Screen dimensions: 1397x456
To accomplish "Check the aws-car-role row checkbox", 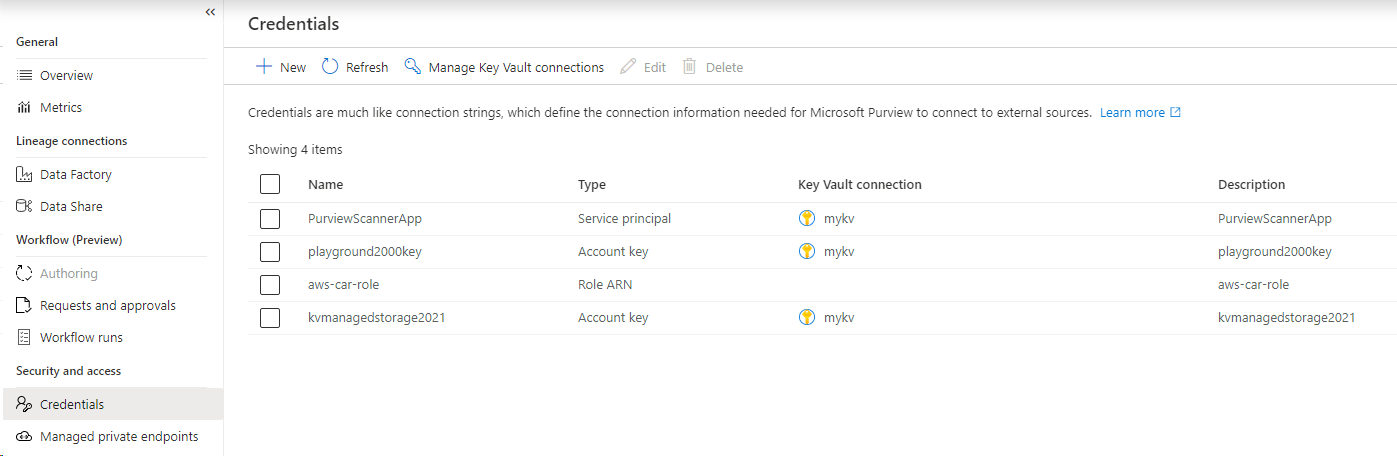I will [x=269, y=284].
